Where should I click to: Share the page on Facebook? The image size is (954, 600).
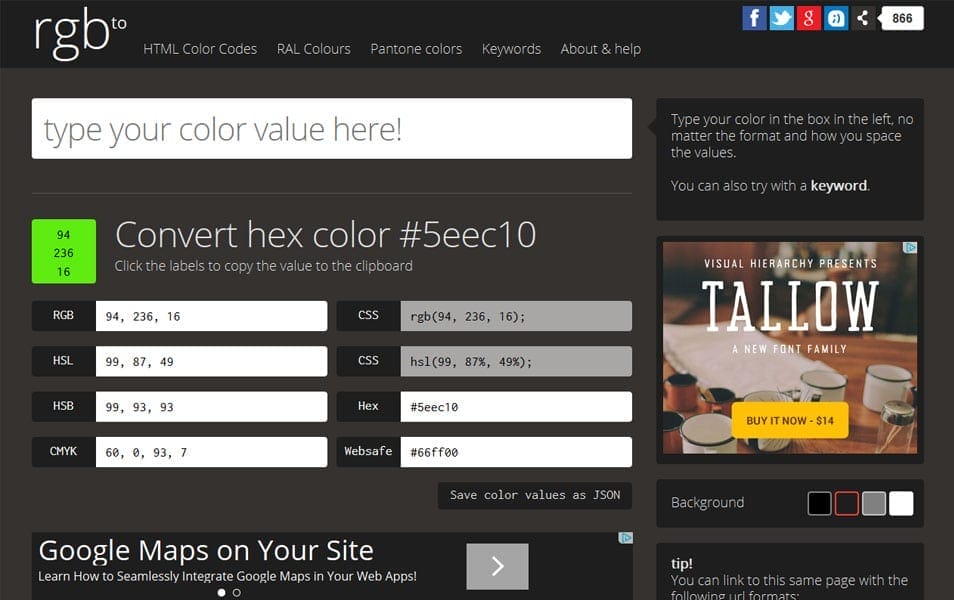click(x=755, y=16)
